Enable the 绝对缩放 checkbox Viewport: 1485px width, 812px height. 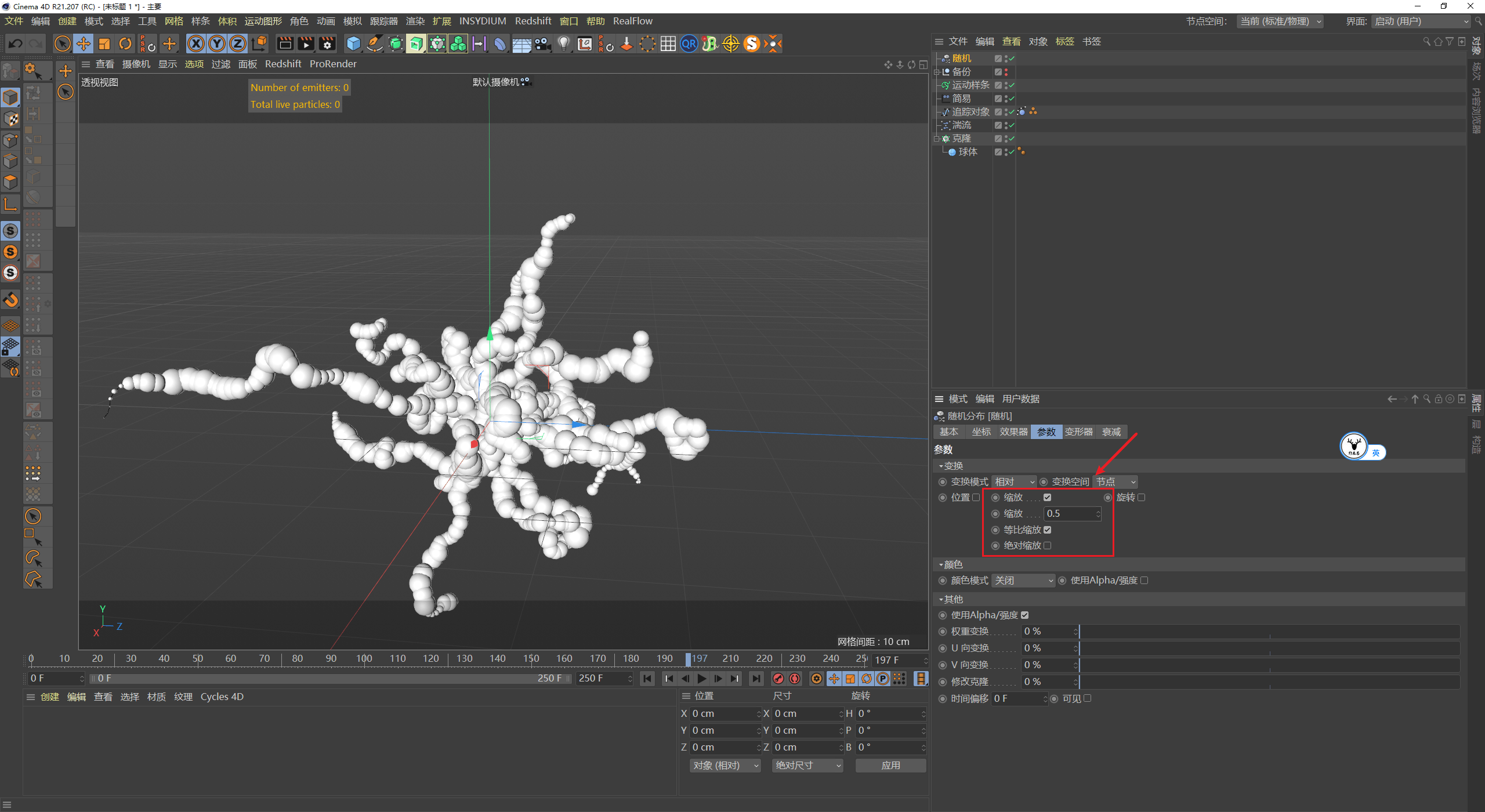pos(1048,545)
